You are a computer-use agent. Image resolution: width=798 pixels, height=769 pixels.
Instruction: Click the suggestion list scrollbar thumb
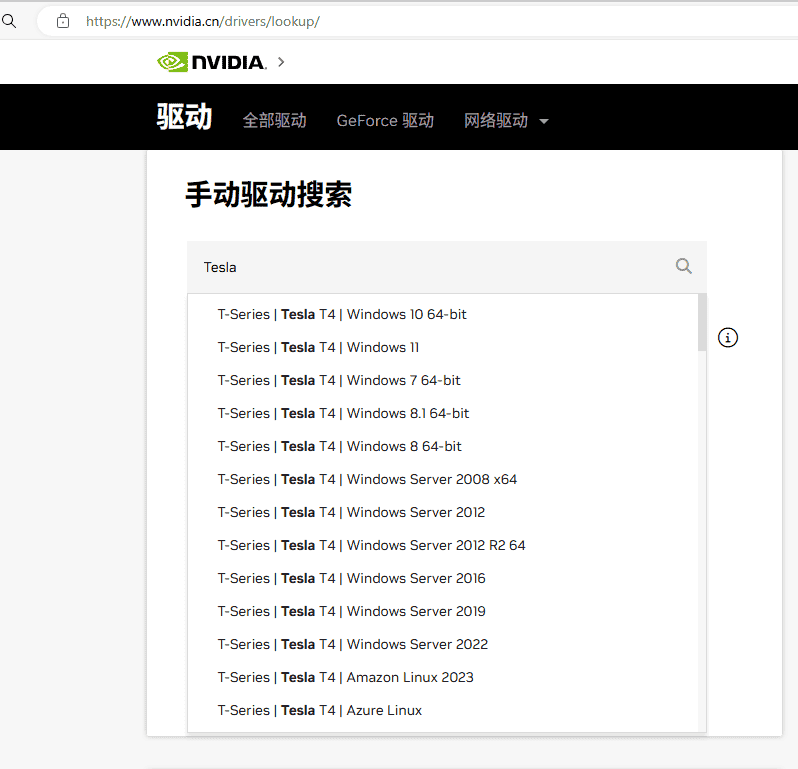tap(702, 322)
